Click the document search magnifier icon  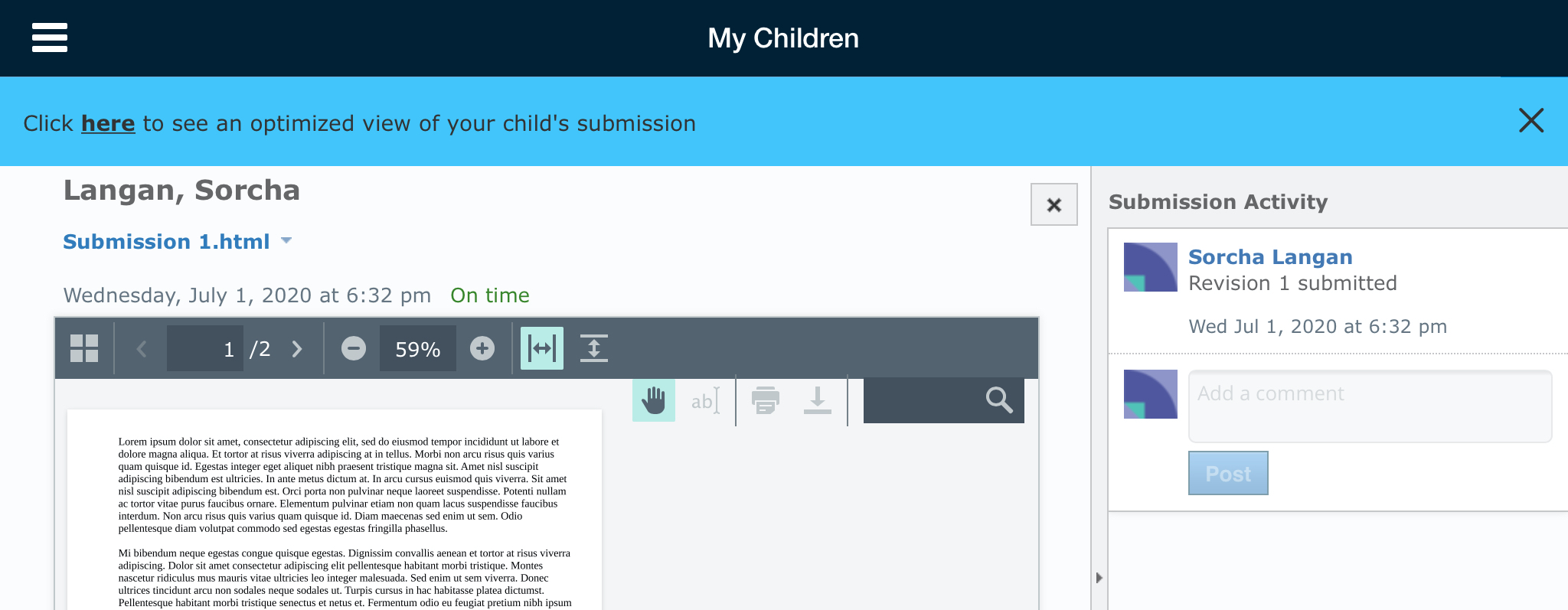(998, 400)
